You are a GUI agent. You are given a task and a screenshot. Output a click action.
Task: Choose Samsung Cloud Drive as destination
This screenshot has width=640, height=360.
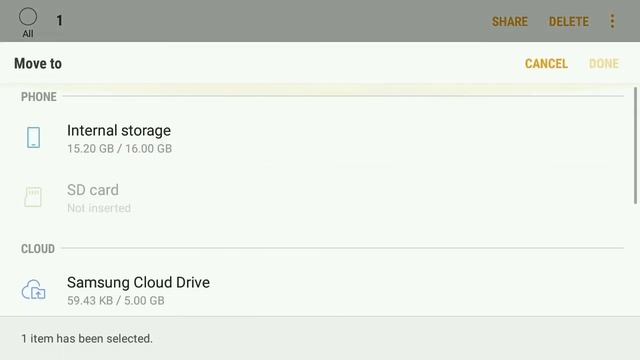(x=320, y=291)
